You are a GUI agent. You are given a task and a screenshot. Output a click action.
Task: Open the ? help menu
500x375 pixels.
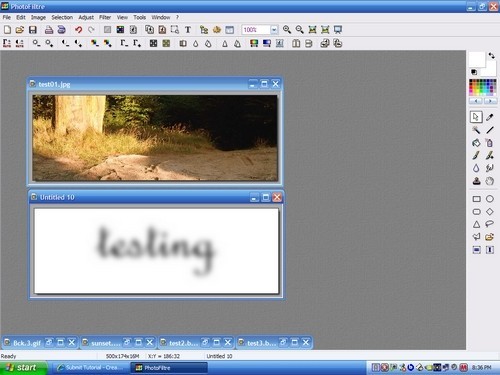coord(177,17)
